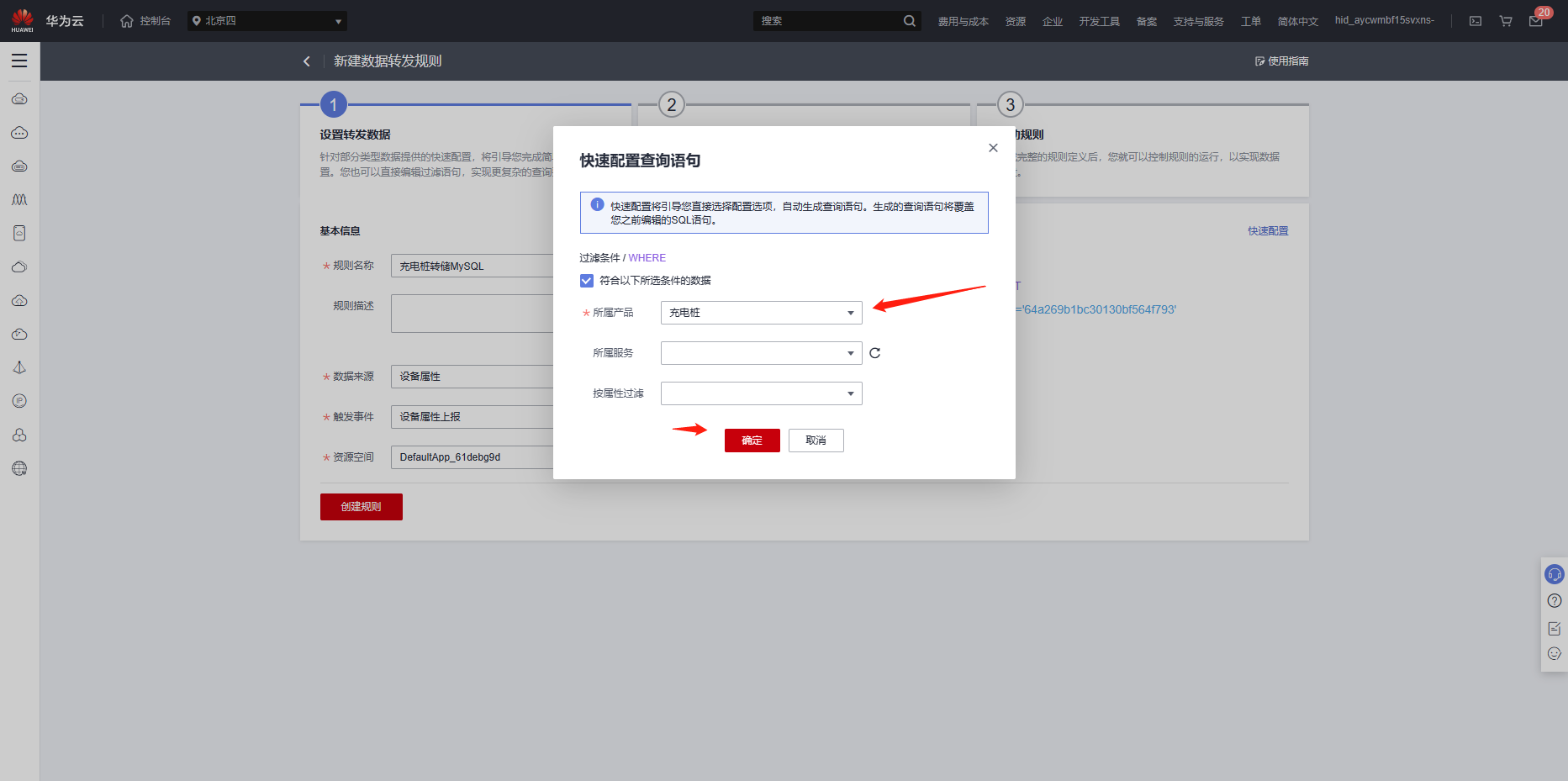Open 资源 in top navigation
Viewport: 1568px width, 781px height.
(x=1015, y=21)
